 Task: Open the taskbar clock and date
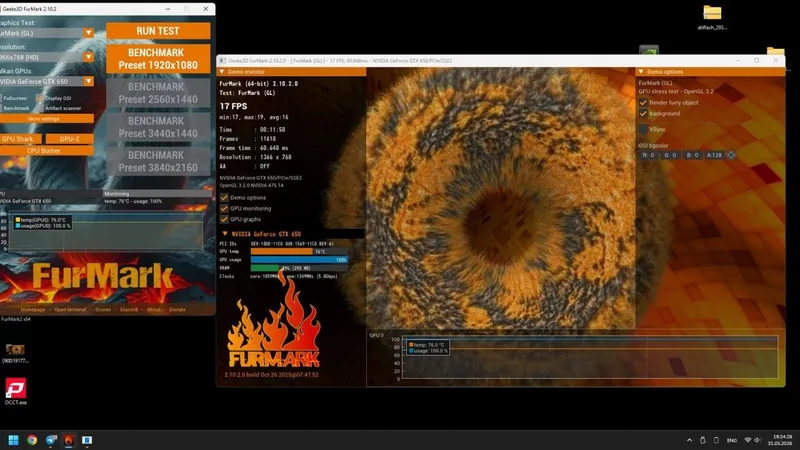coord(782,440)
